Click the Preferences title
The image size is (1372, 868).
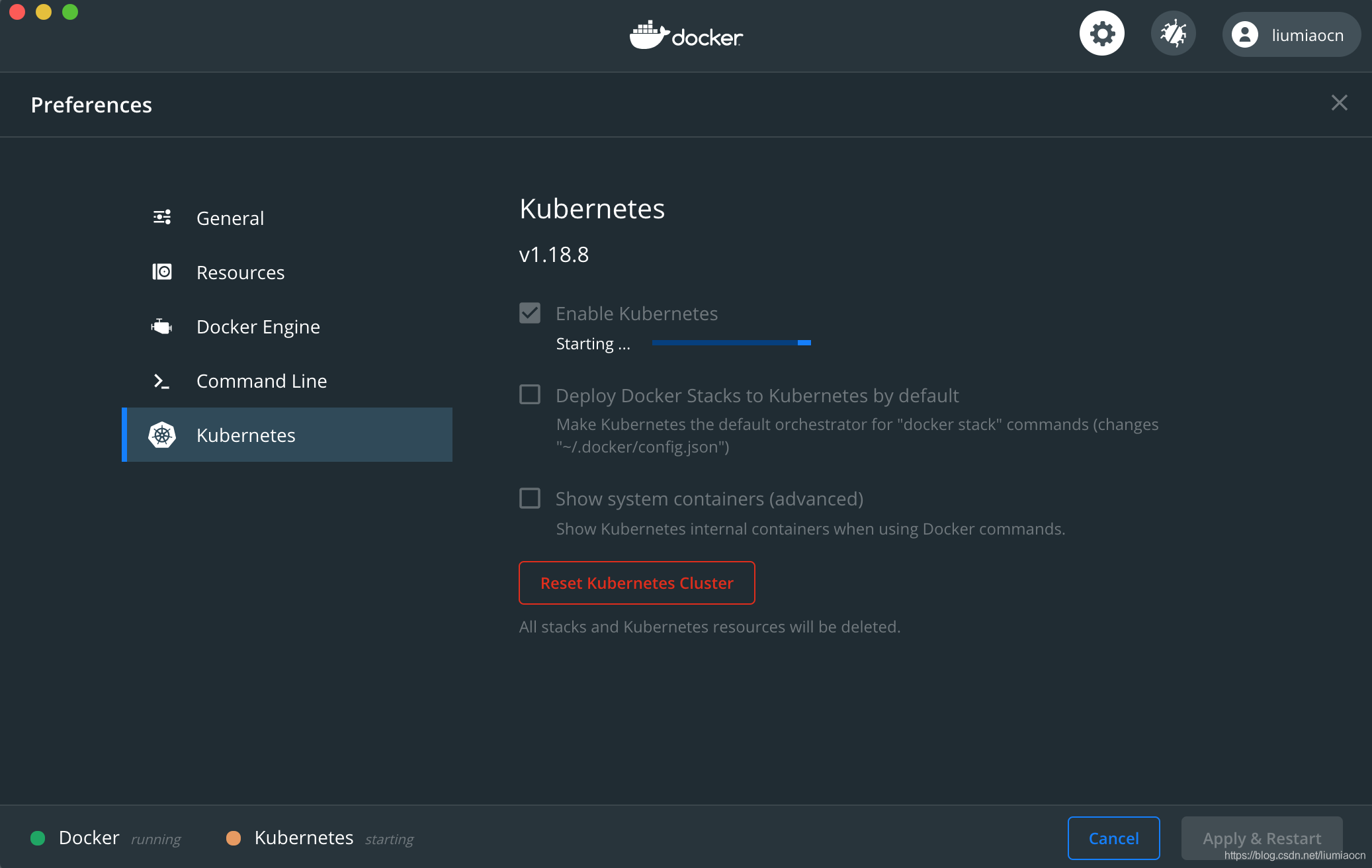coord(91,105)
